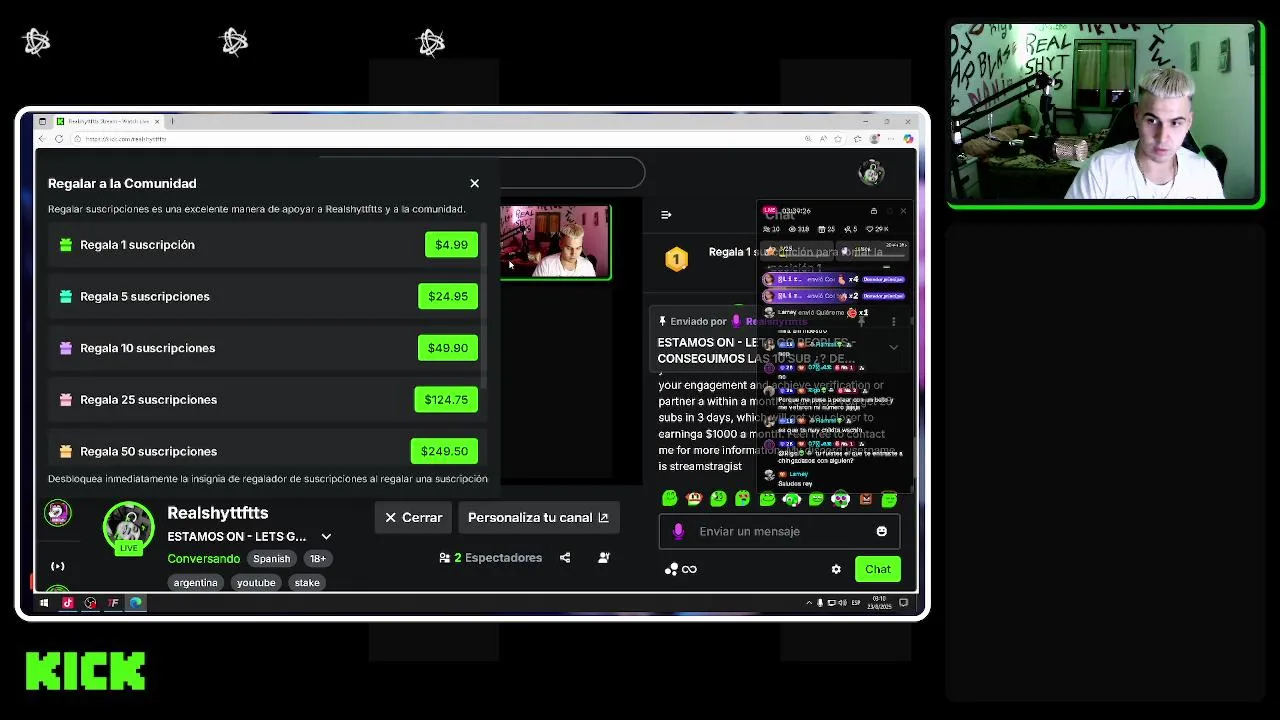
Task: Reload the page with browser refresh icon
Action: tap(59, 139)
